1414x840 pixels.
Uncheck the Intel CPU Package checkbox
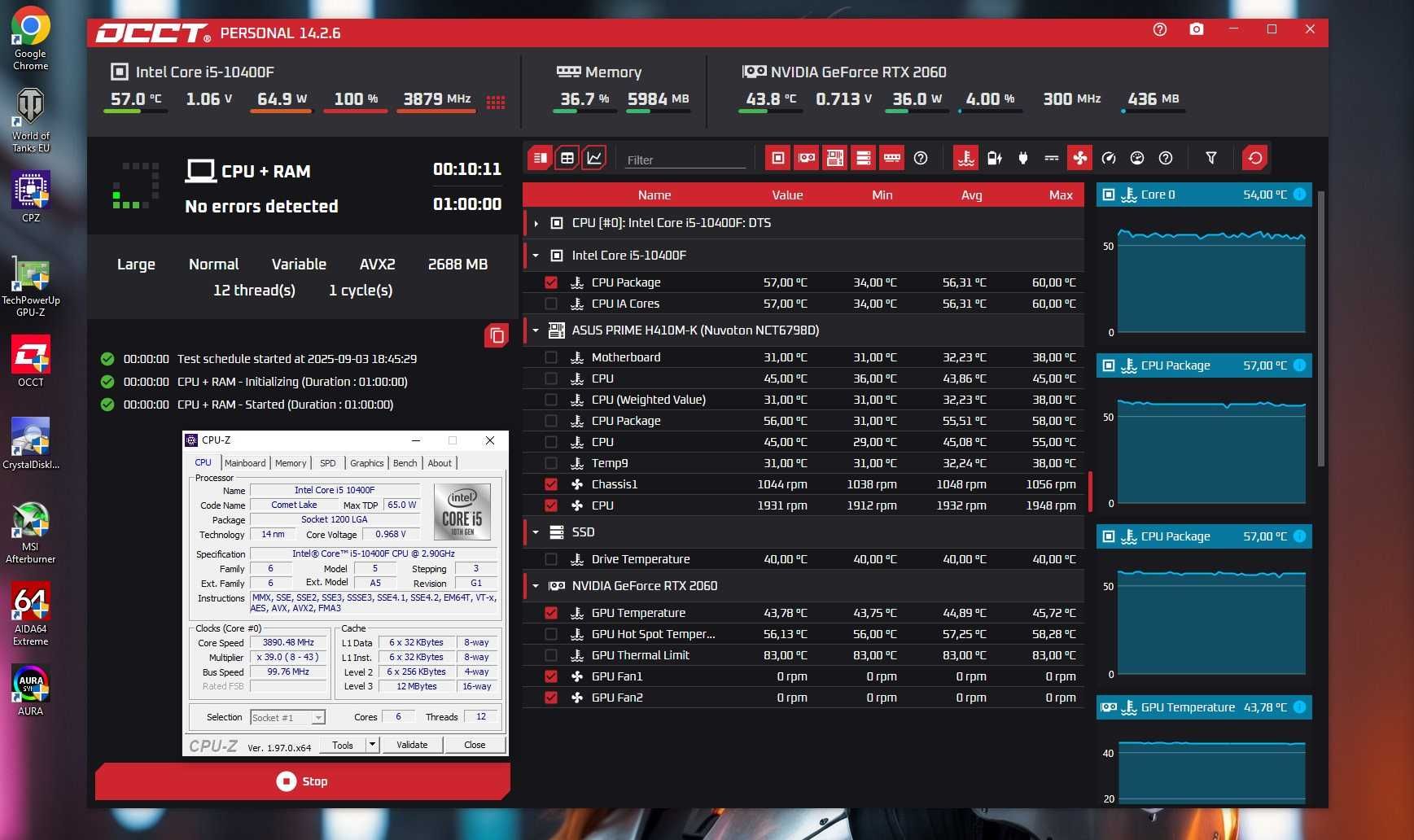coord(551,282)
